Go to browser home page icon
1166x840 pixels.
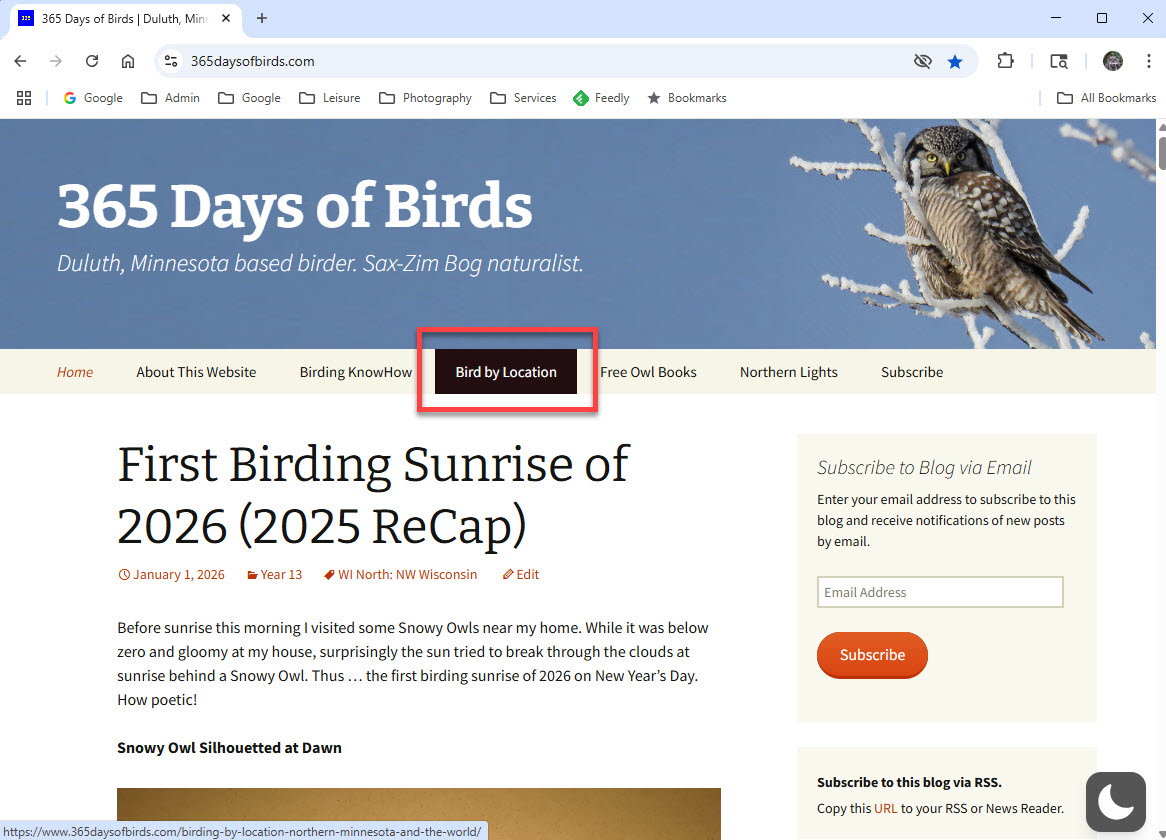tap(128, 61)
